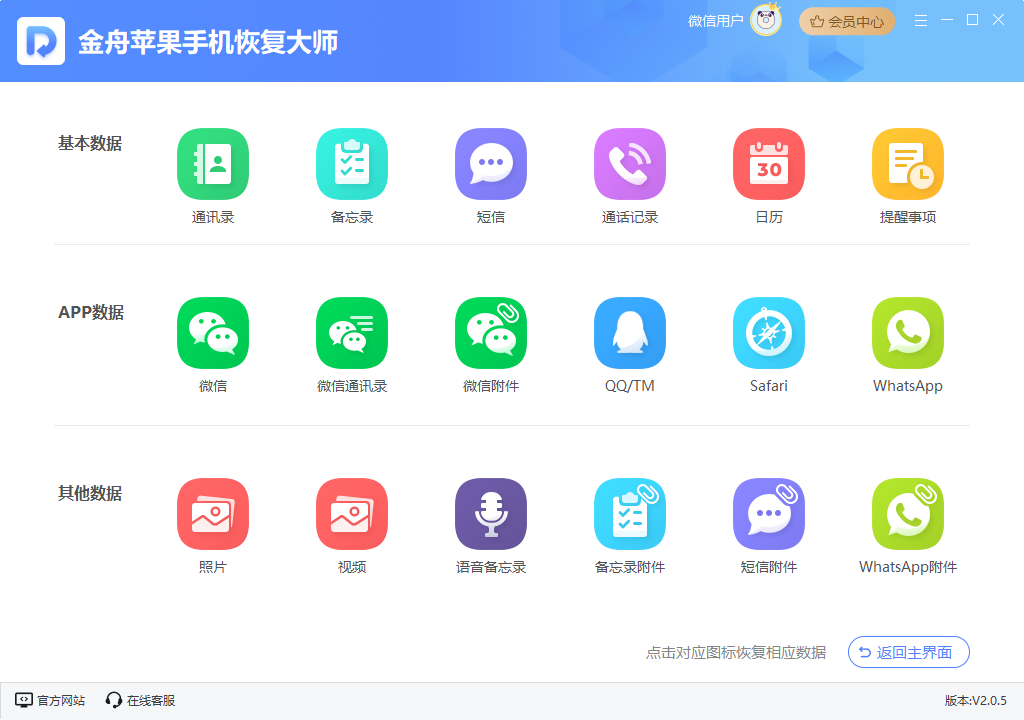Click 短信附件 recovery icon

[769, 513]
